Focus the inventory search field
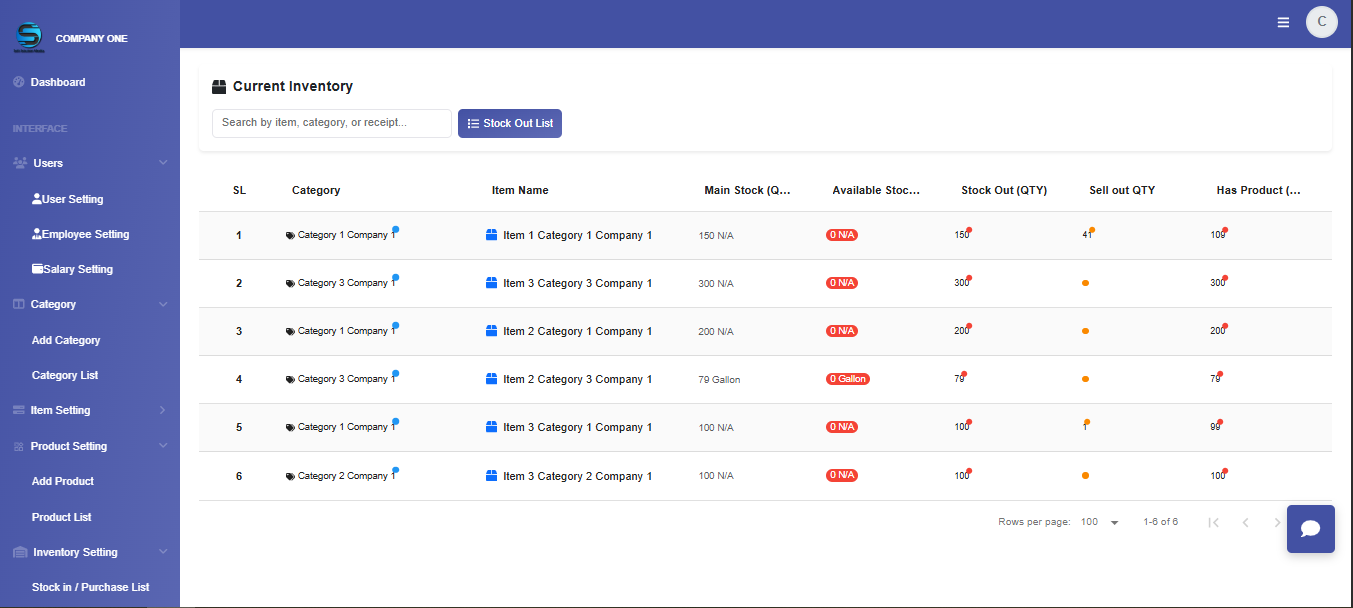The width and height of the screenshot is (1353, 608). pyautogui.click(x=332, y=123)
